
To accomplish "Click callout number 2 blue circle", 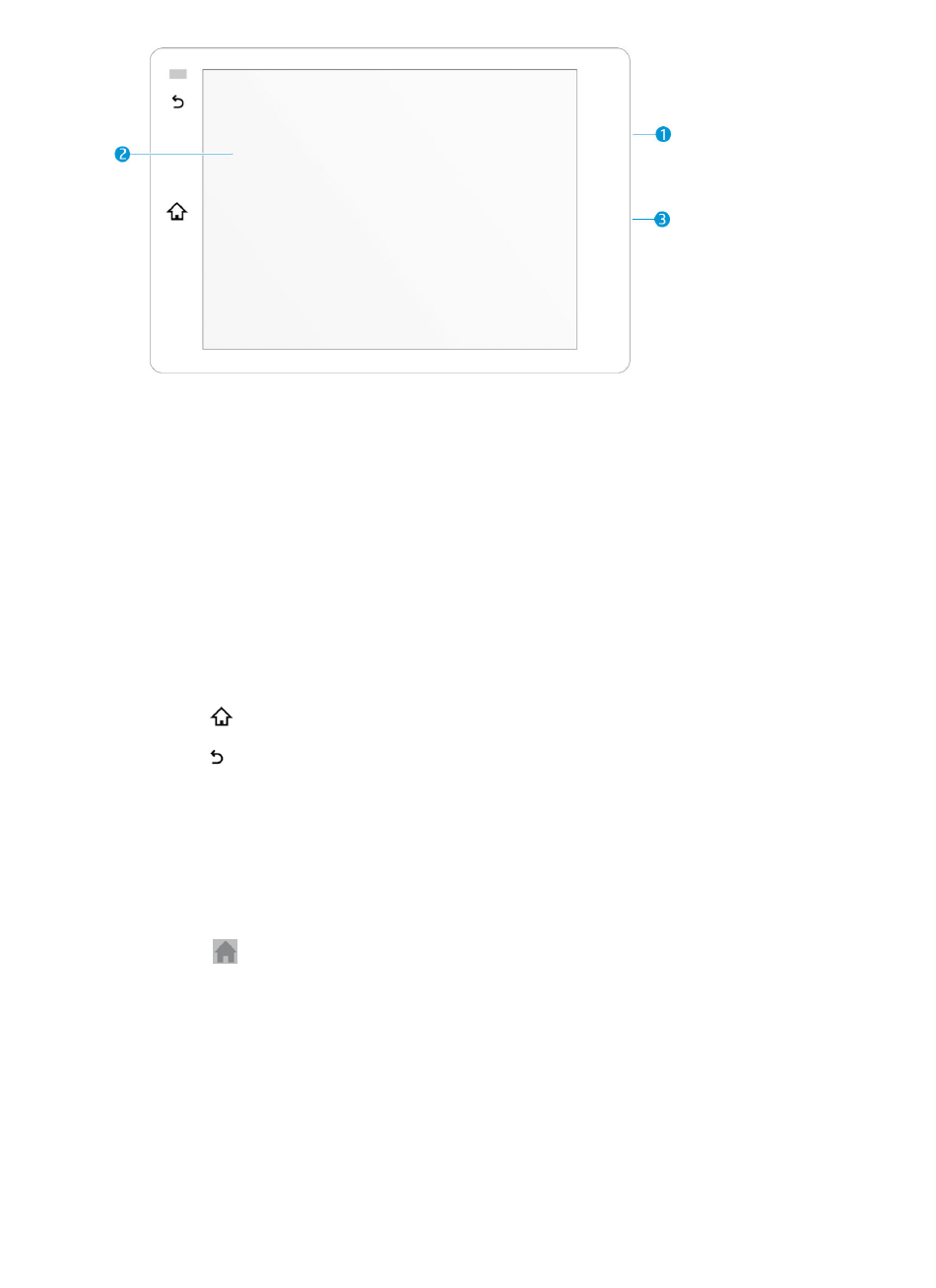I will [x=122, y=154].
